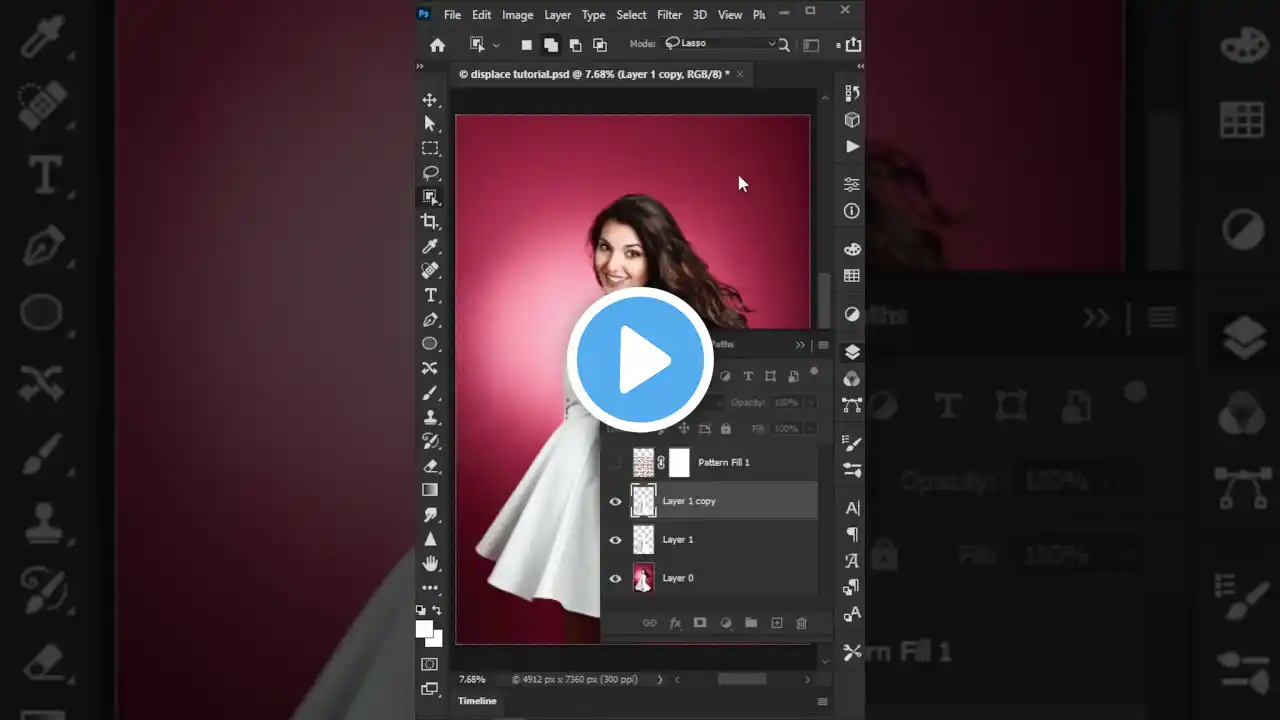Screen dimensions: 1280x720
Task: Select the Type tool
Action: pos(430,295)
